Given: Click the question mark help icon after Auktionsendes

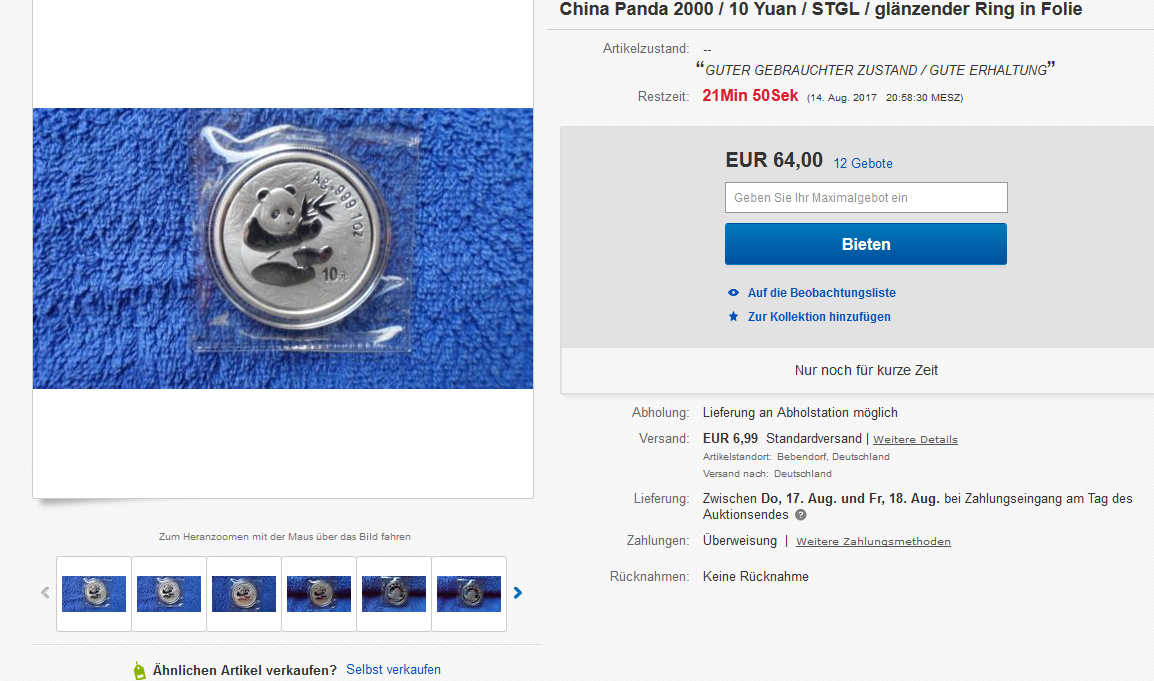Looking at the screenshot, I should pyautogui.click(x=801, y=515).
